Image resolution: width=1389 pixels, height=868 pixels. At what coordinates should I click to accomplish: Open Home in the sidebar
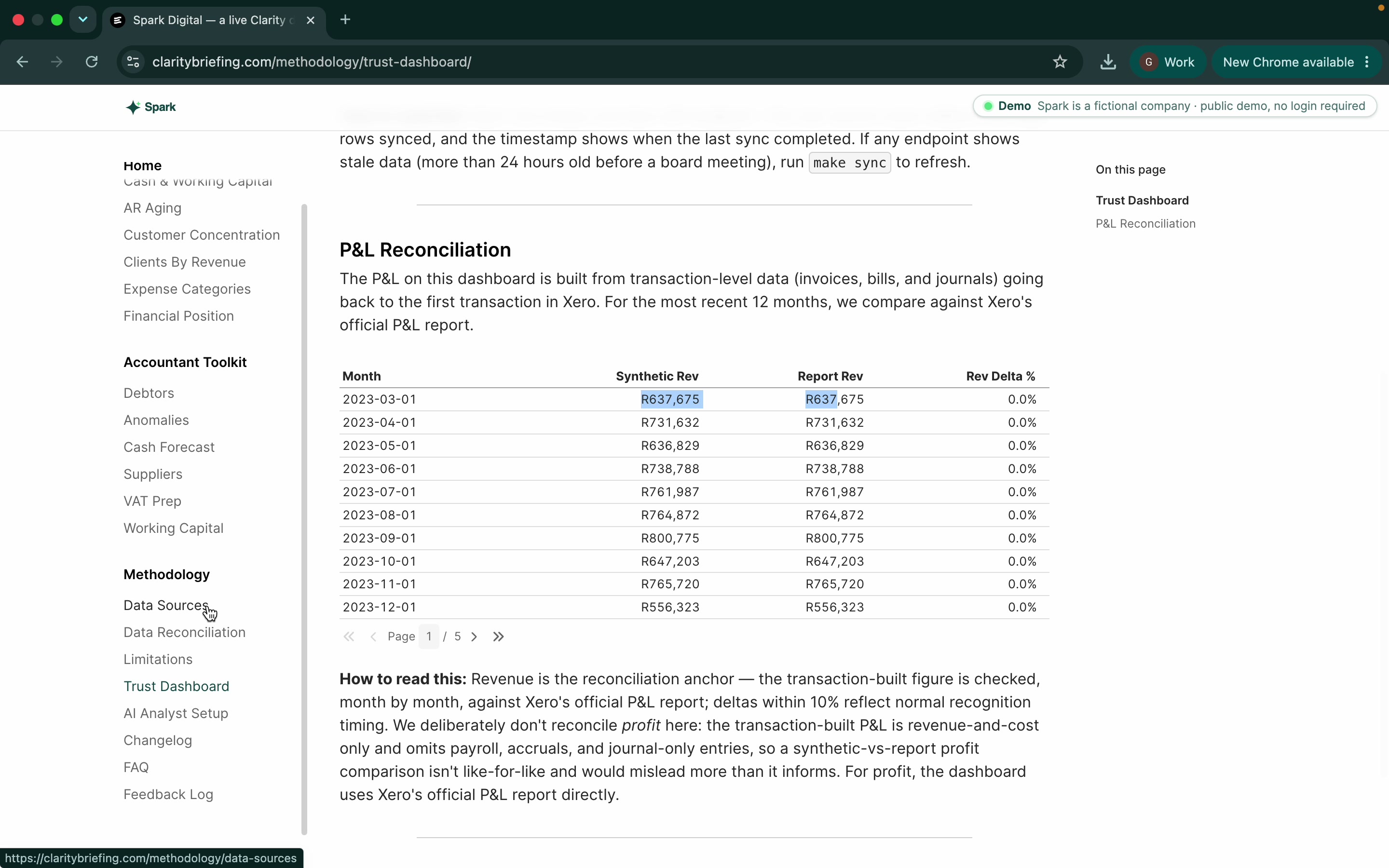coord(142,166)
